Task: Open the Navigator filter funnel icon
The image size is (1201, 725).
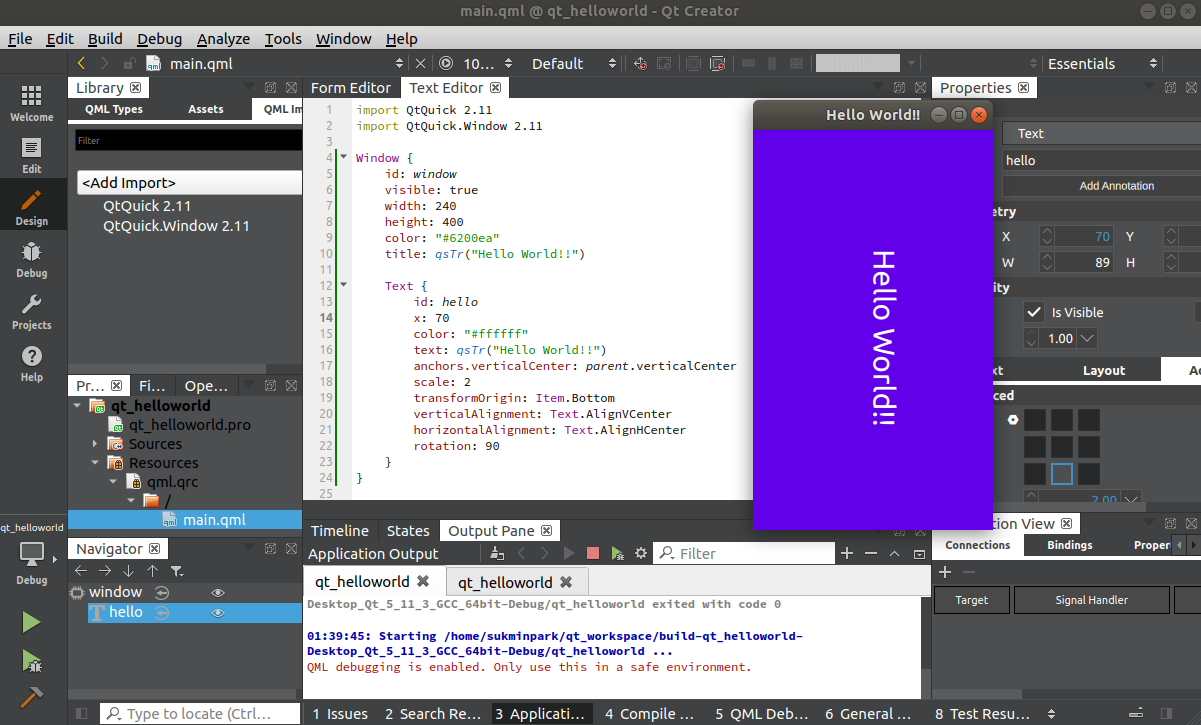Action: point(177,570)
